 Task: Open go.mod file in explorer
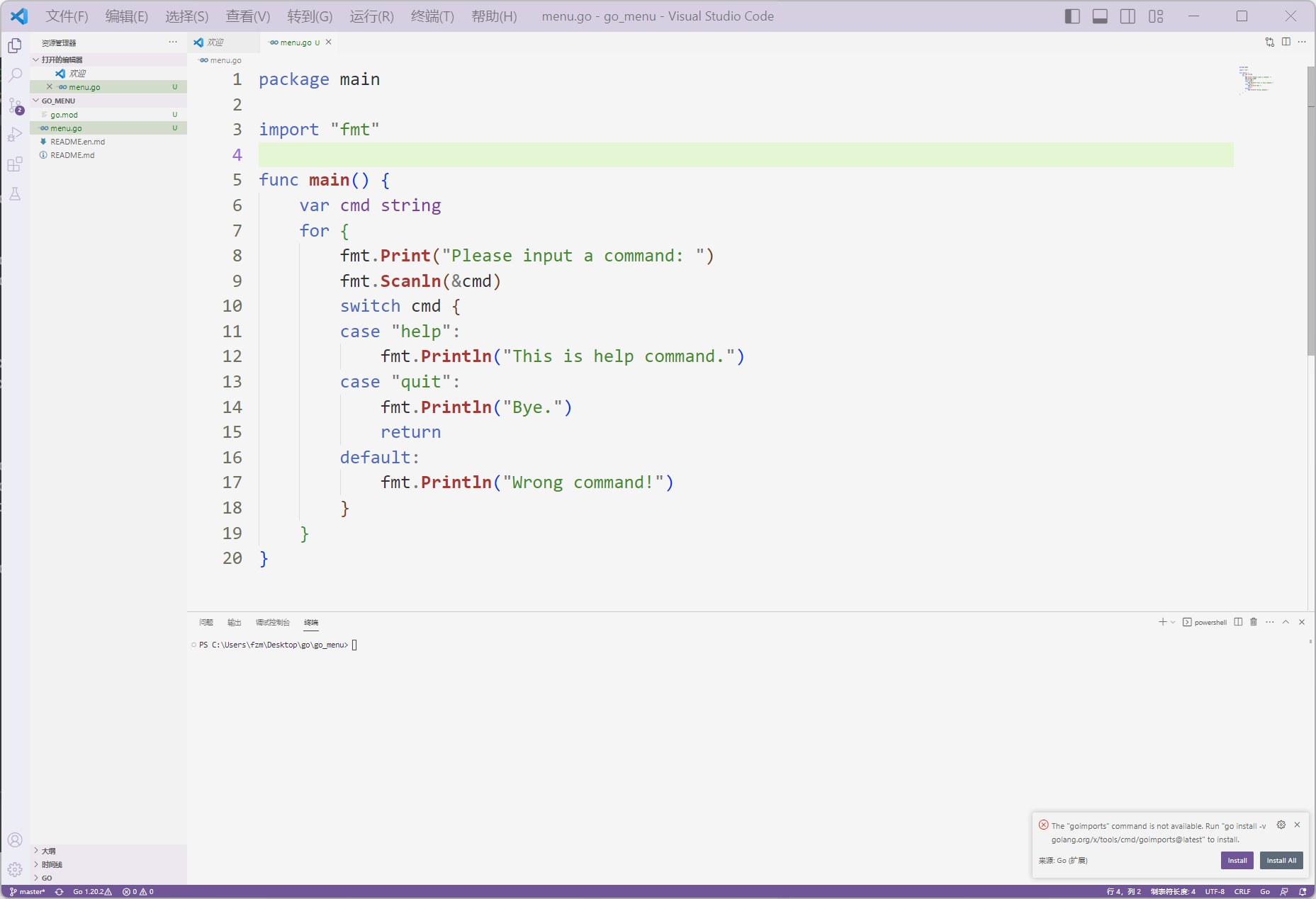[x=64, y=115]
